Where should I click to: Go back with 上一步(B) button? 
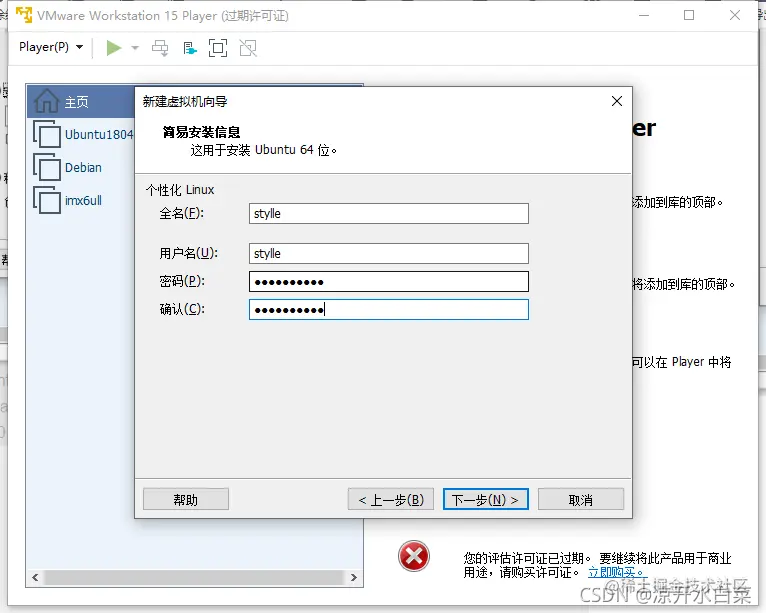point(391,499)
